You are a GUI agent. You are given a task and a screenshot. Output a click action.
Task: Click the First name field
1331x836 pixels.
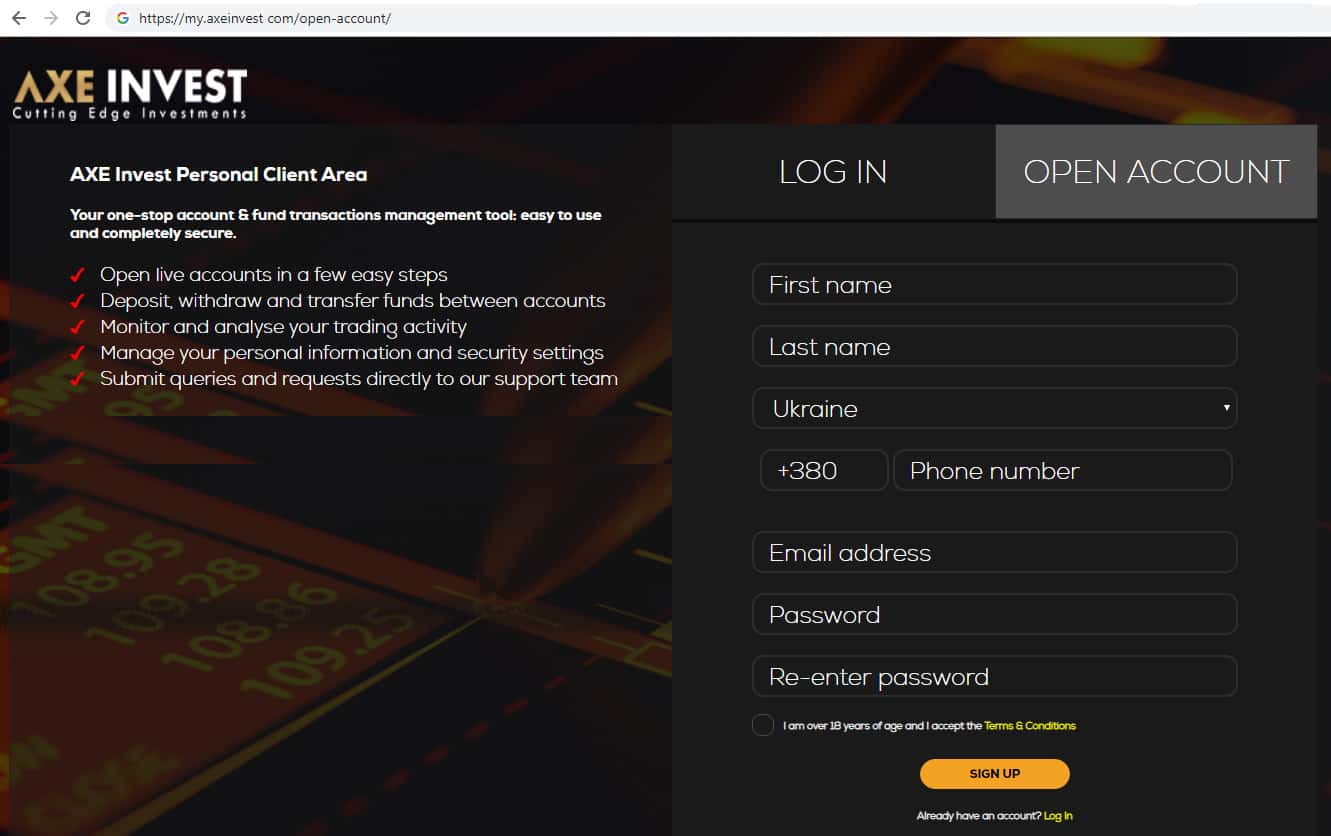[994, 285]
